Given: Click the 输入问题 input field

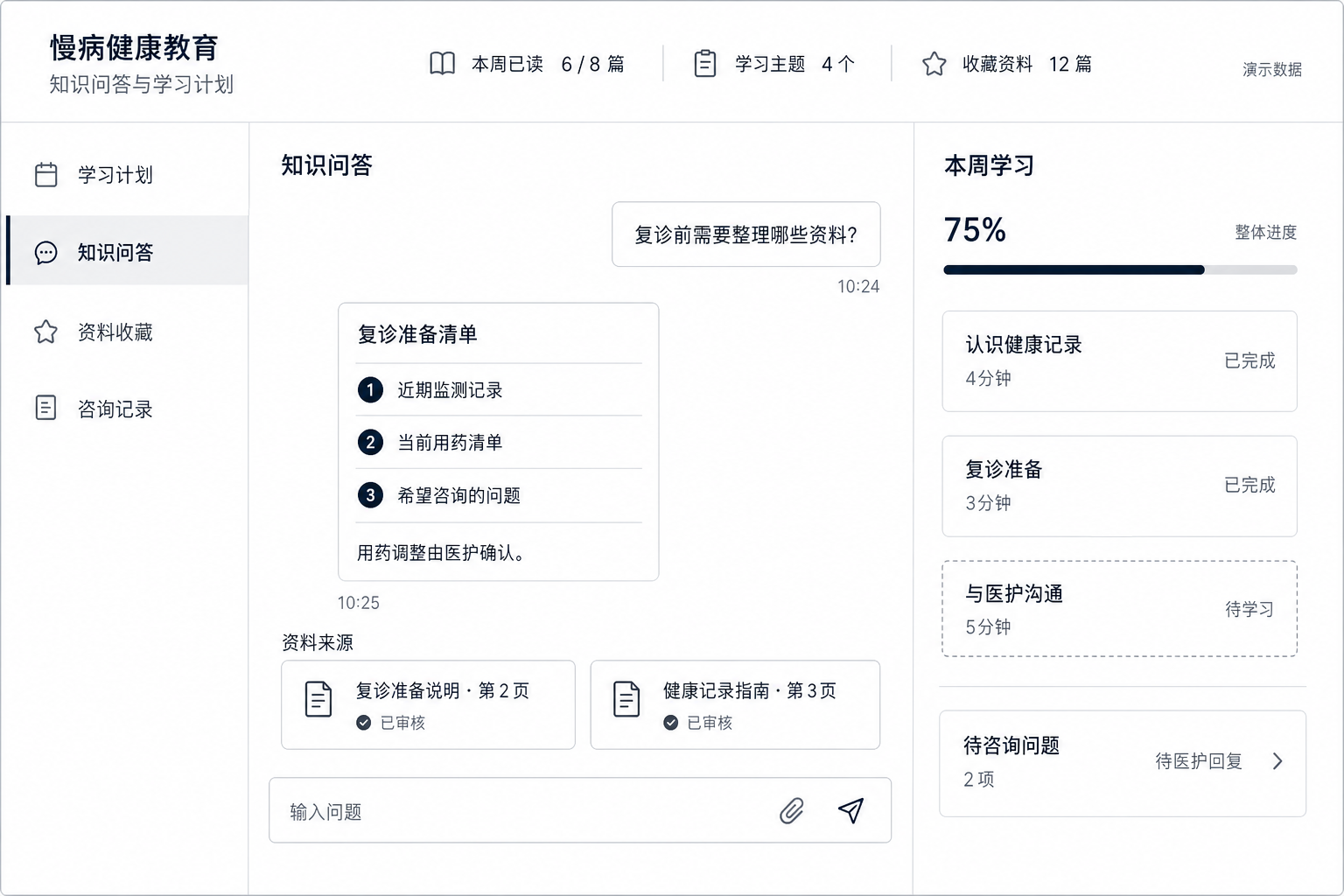Looking at the screenshot, I should tap(580, 810).
